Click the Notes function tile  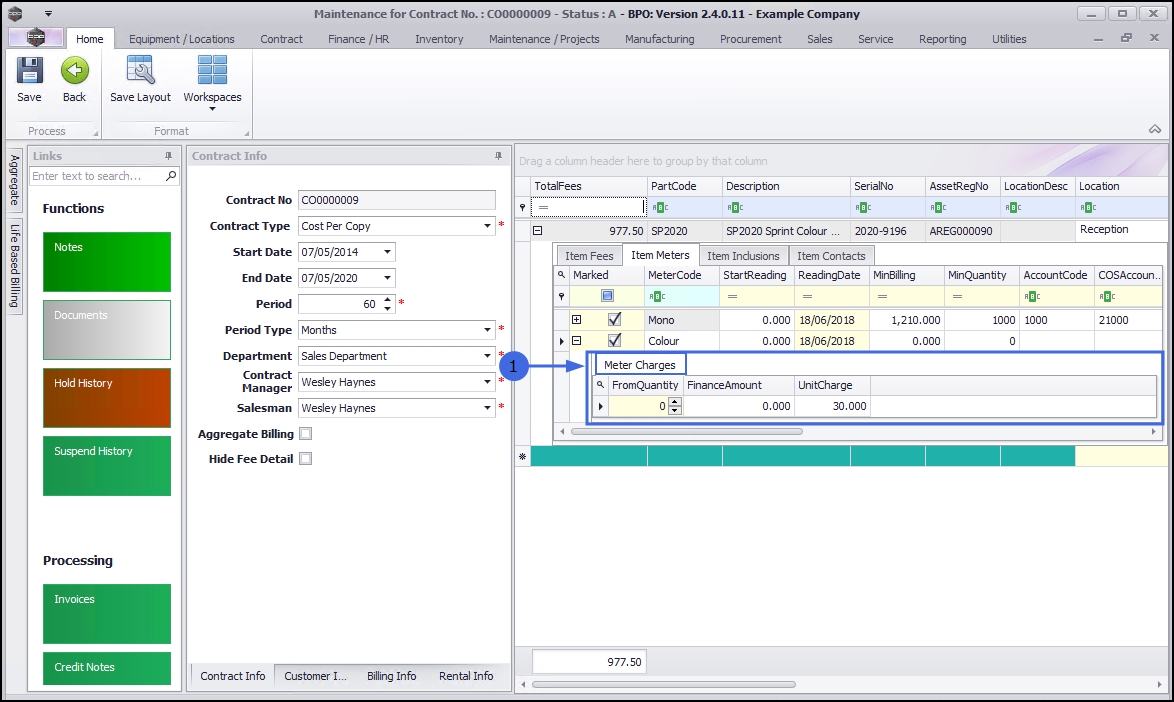pos(106,261)
